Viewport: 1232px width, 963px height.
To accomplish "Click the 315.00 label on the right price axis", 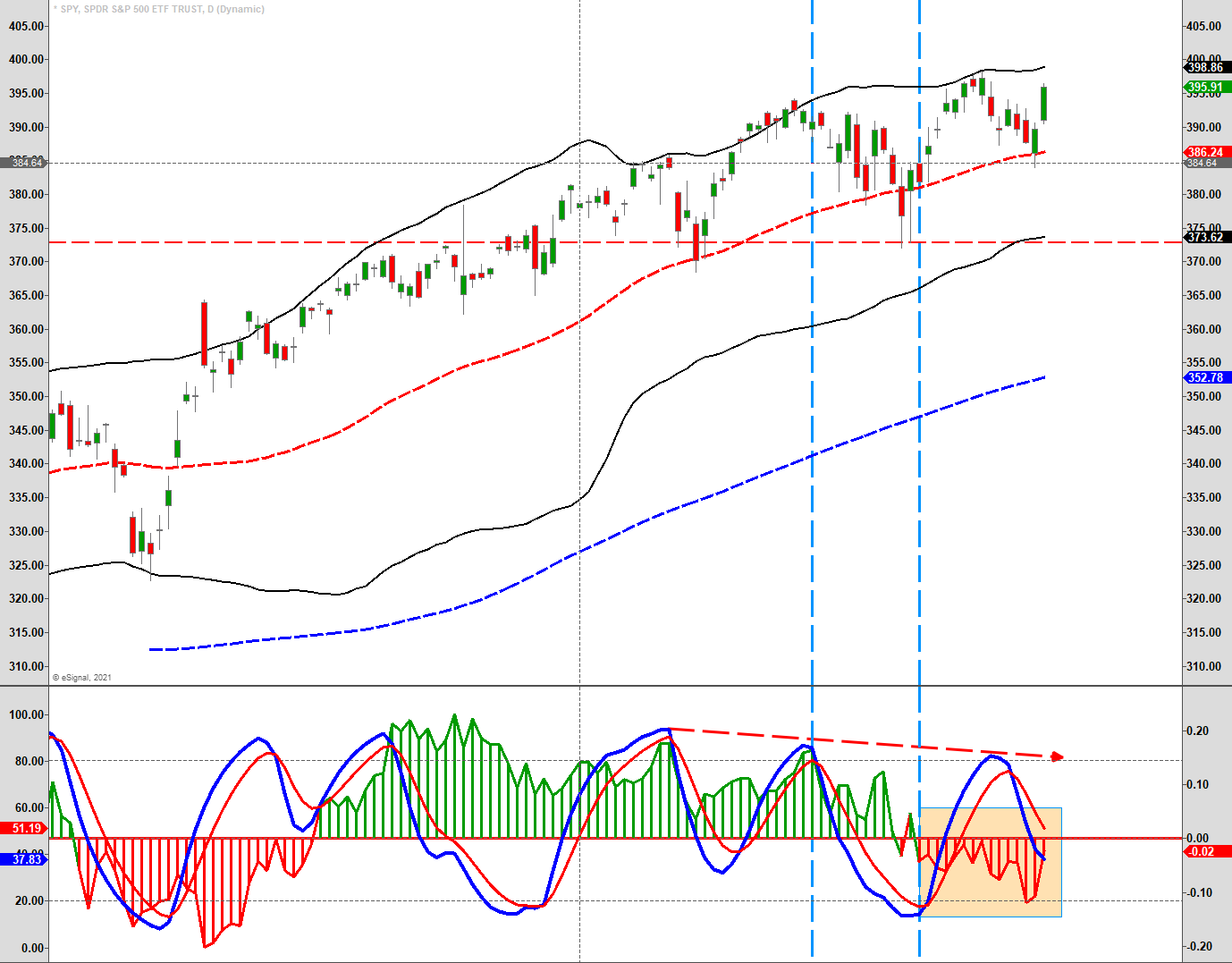I will click(x=1203, y=632).
